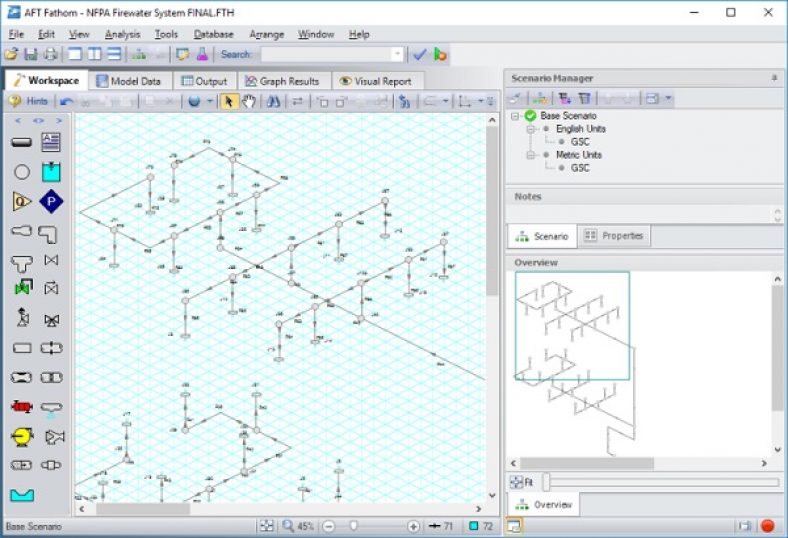Open the Properties panel tab
The image size is (788, 538).
coord(615,236)
